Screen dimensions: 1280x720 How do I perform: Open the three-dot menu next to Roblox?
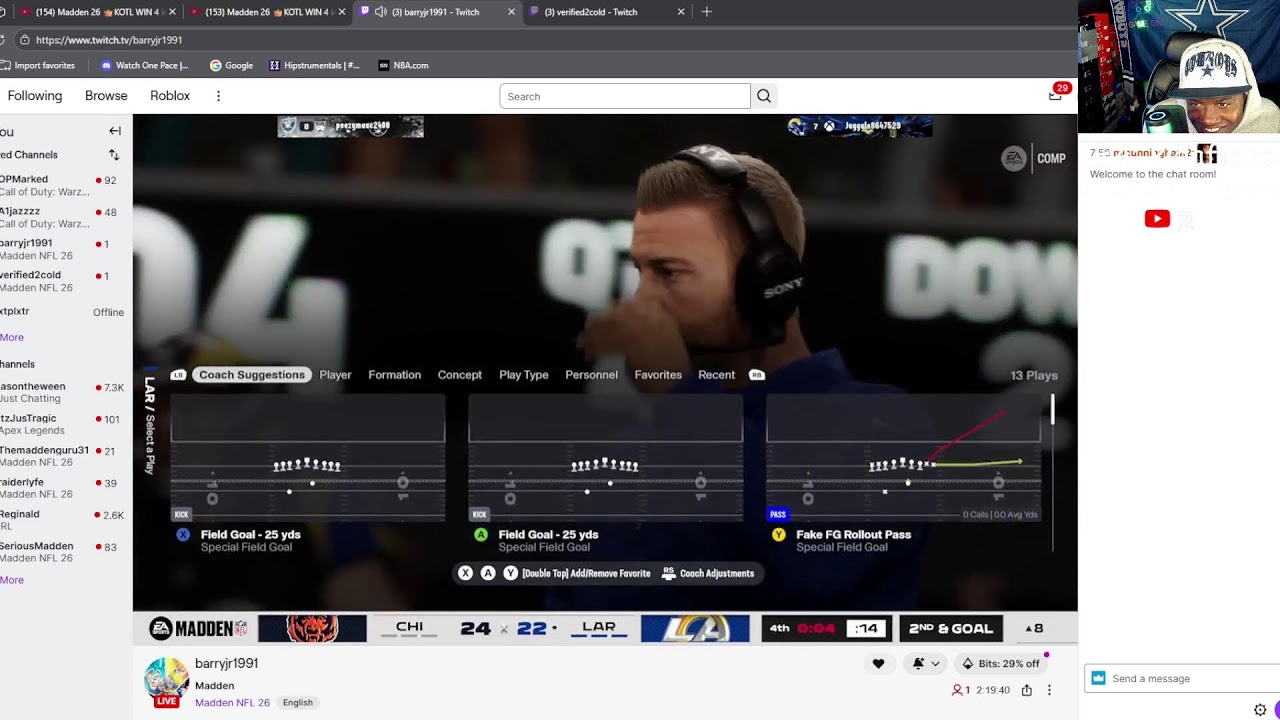(218, 96)
